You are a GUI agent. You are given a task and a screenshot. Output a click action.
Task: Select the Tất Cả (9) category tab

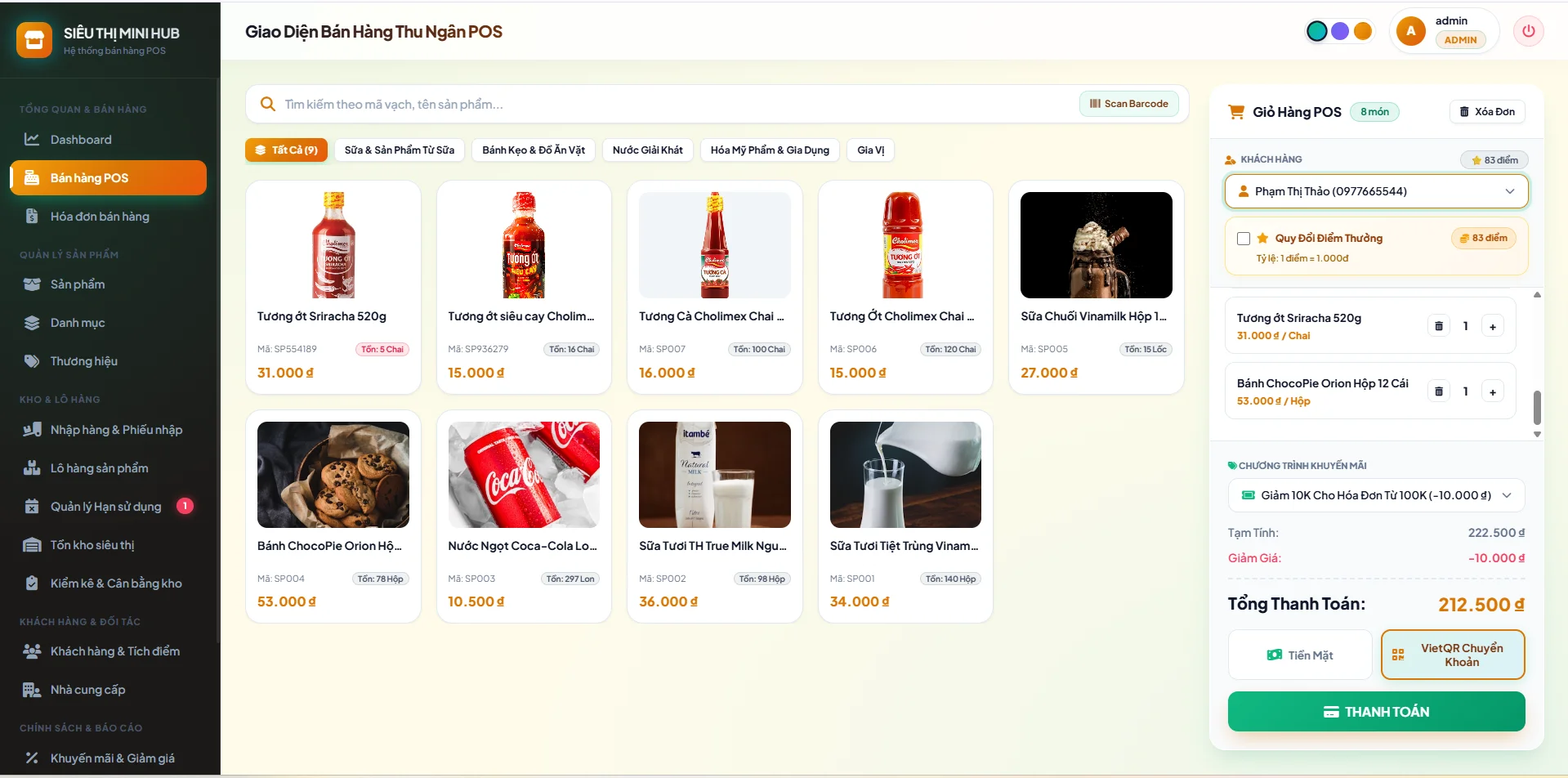click(x=286, y=150)
